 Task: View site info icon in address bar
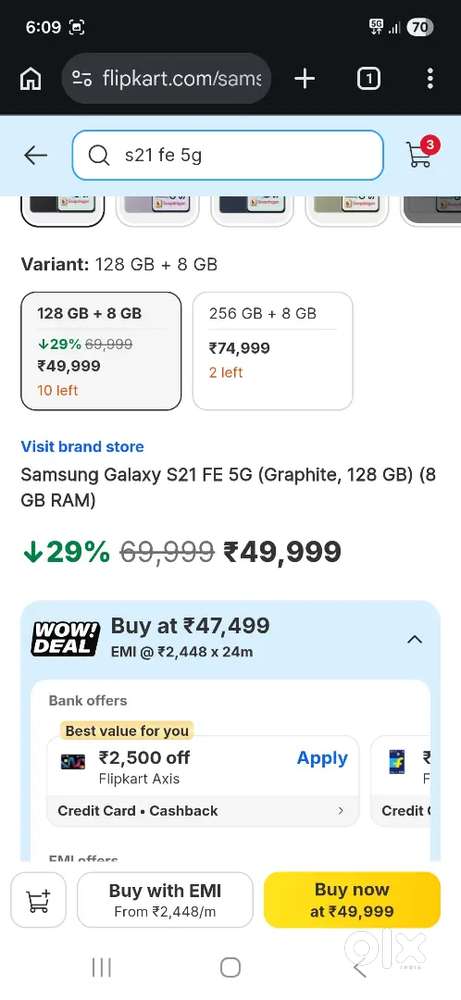[x=82, y=79]
